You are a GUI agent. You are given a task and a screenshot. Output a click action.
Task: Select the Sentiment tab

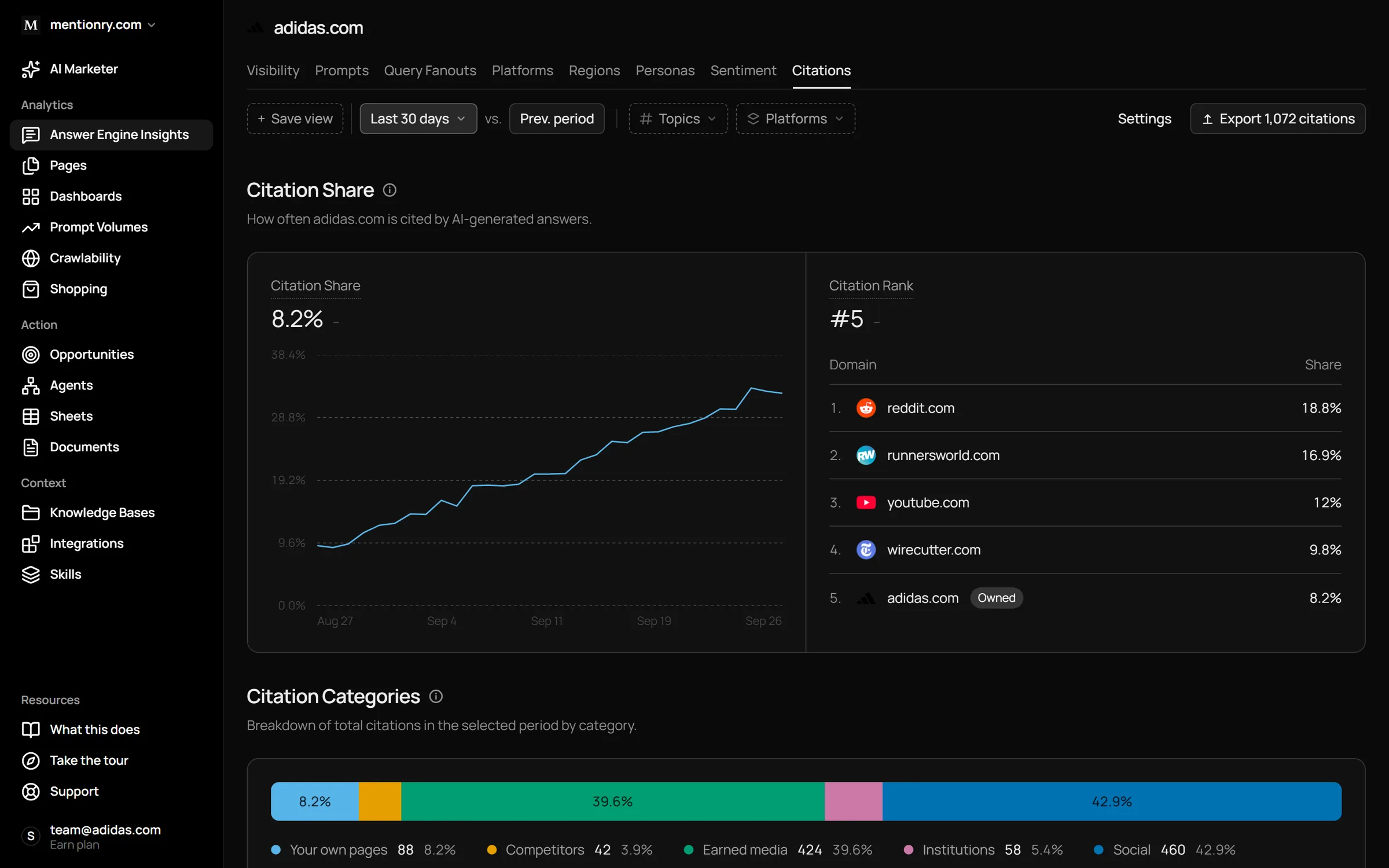tap(743, 71)
